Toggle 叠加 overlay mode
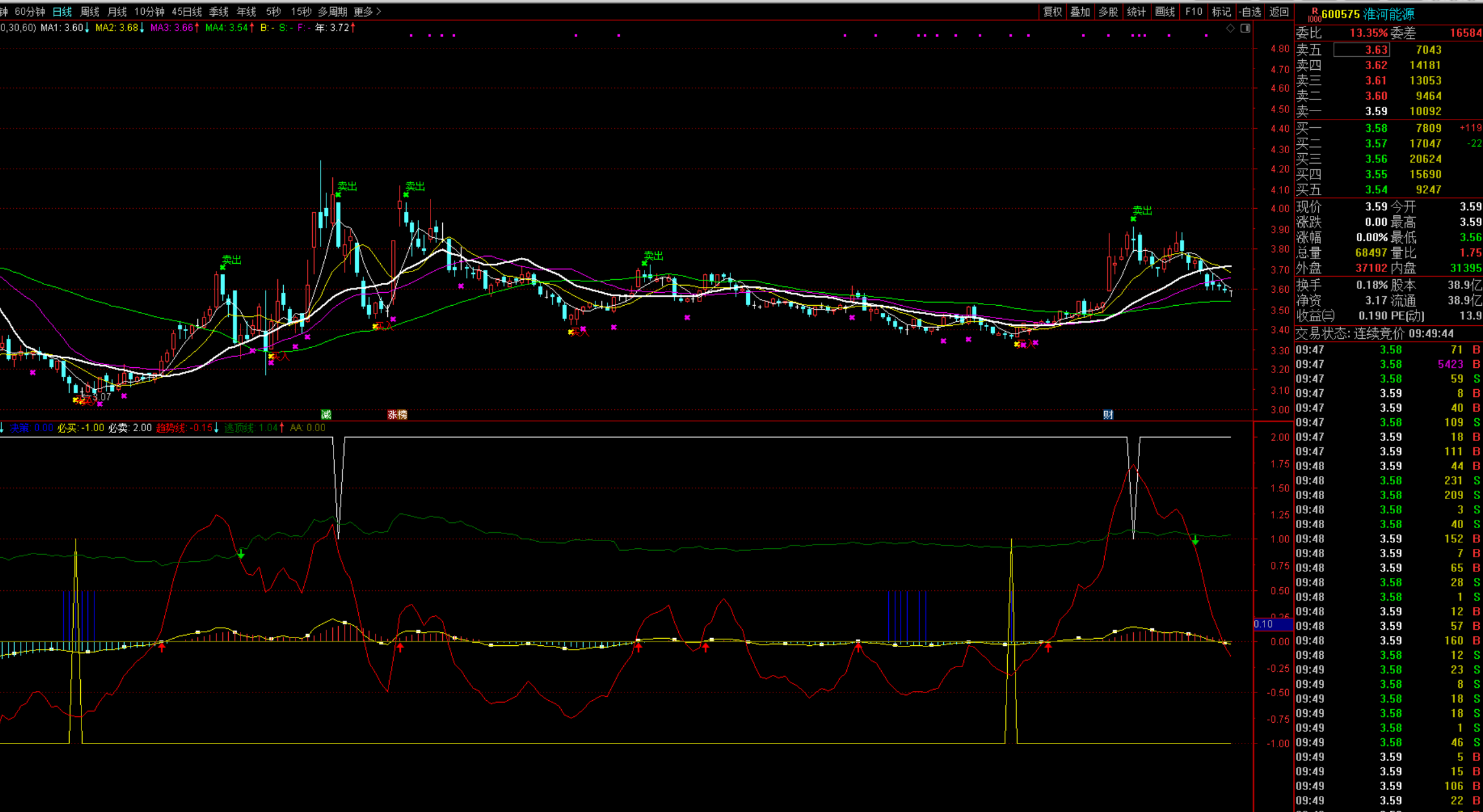 (1080, 12)
